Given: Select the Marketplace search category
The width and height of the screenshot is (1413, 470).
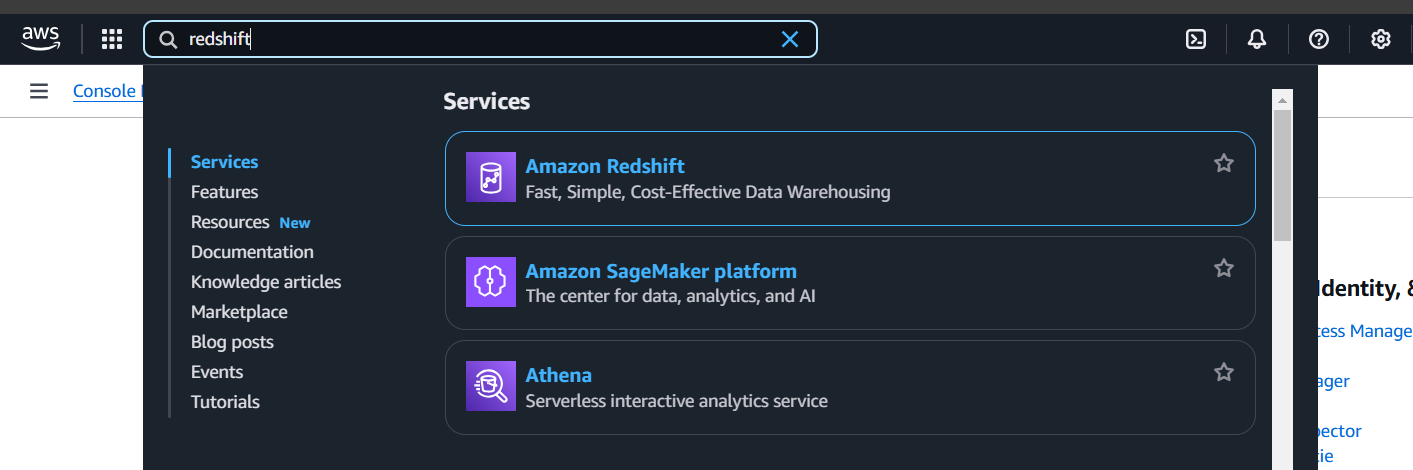Looking at the screenshot, I should click(x=239, y=312).
